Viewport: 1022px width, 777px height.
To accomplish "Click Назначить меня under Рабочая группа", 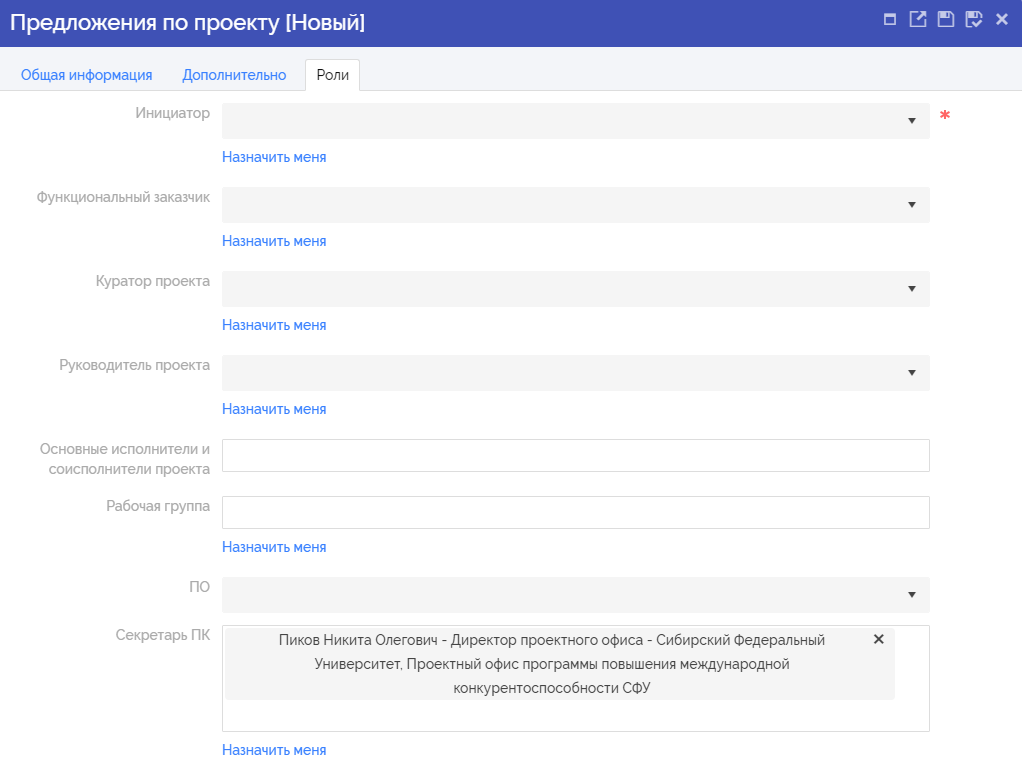I will tap(274, 547).
